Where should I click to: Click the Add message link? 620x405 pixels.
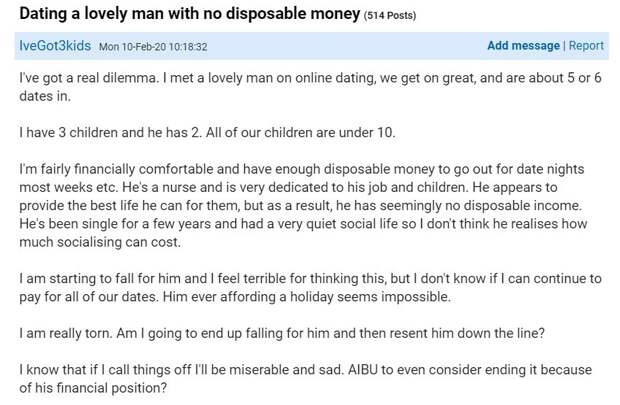523,45
